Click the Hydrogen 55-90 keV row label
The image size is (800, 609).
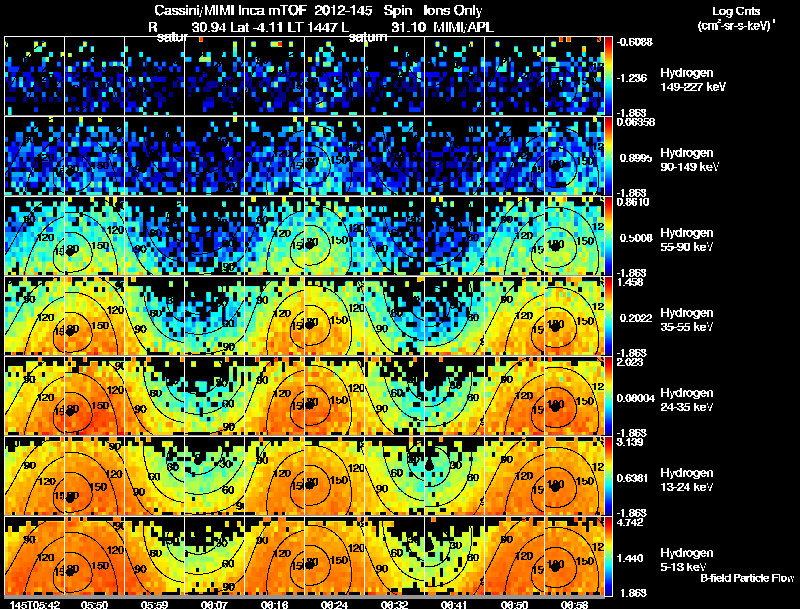[687, 240]
